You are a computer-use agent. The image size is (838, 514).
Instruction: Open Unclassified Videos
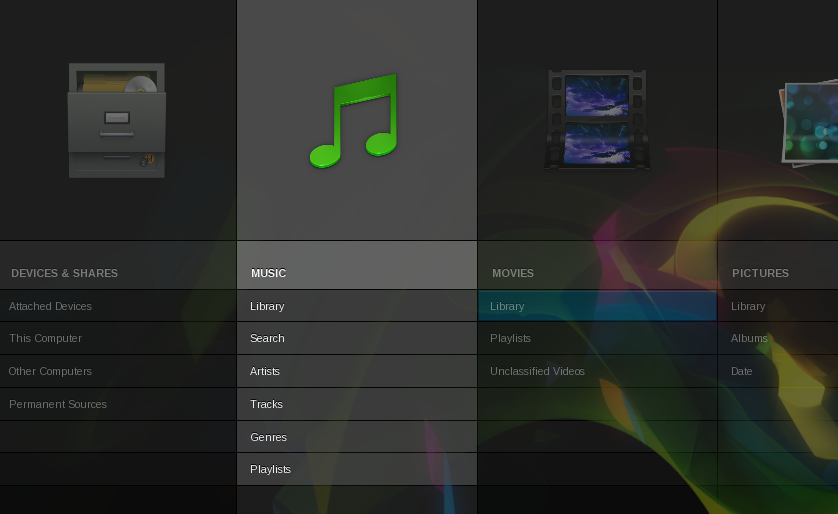point(598,371)
